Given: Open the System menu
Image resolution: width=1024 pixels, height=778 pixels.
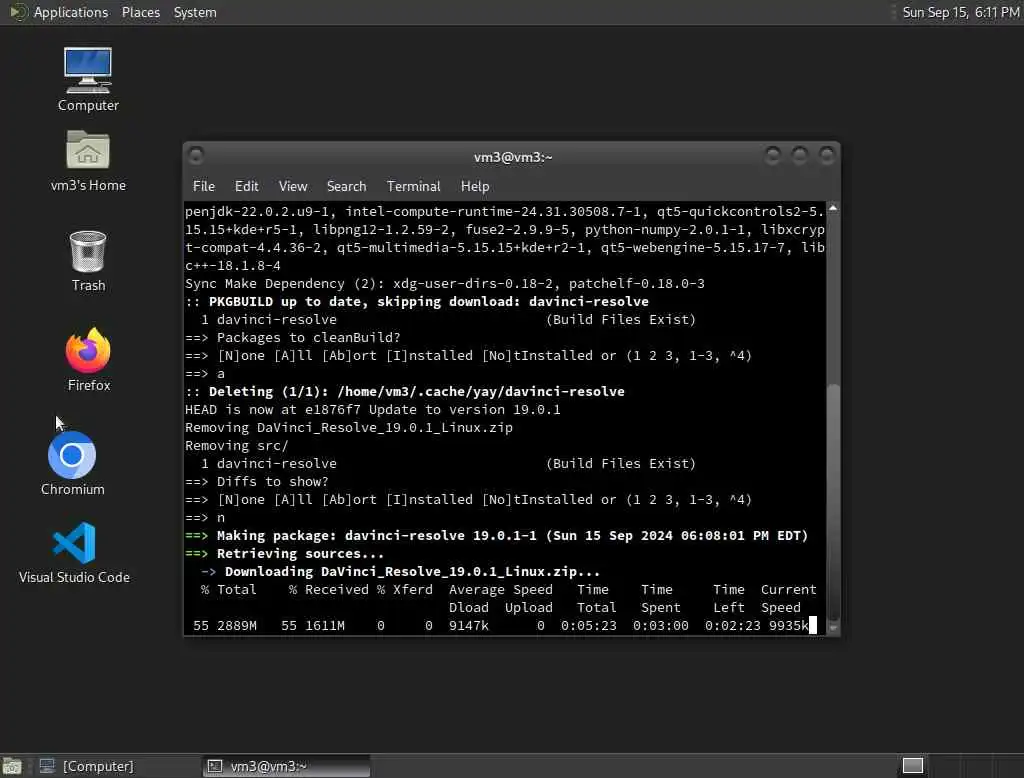Looking at the screenshot, I should click(195, 12).
